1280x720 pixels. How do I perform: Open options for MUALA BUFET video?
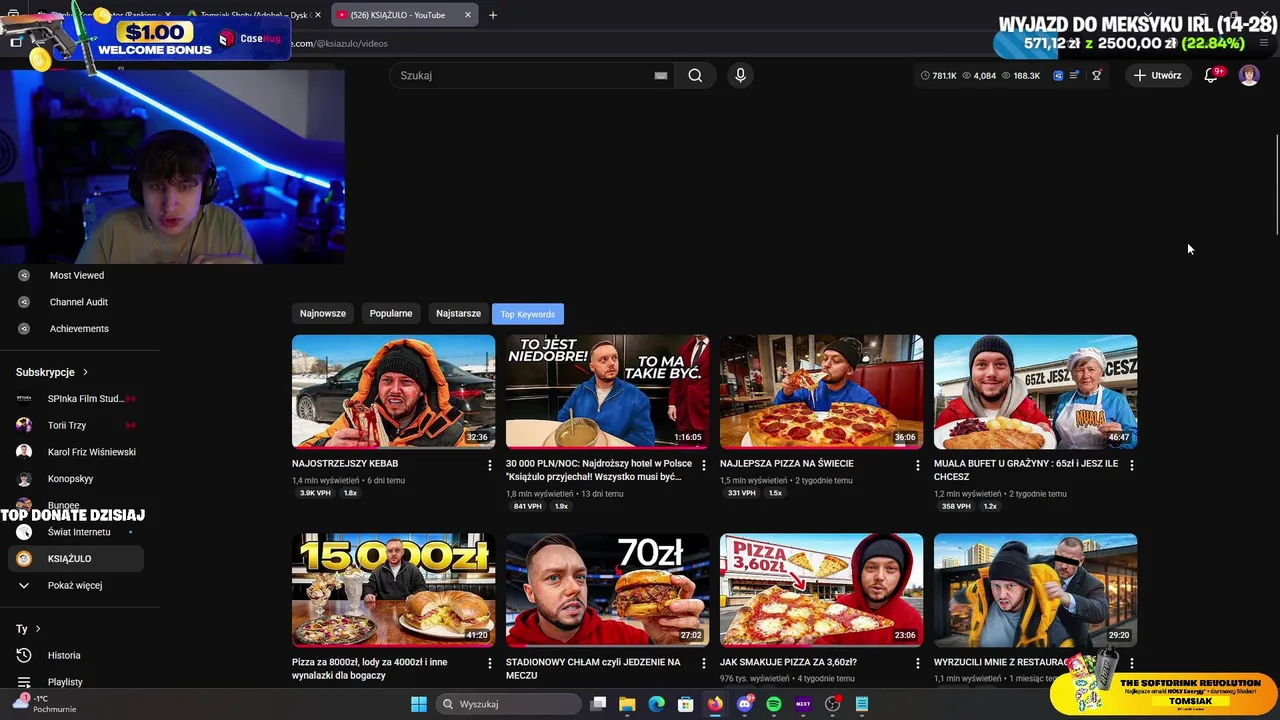coord(1131,465)
